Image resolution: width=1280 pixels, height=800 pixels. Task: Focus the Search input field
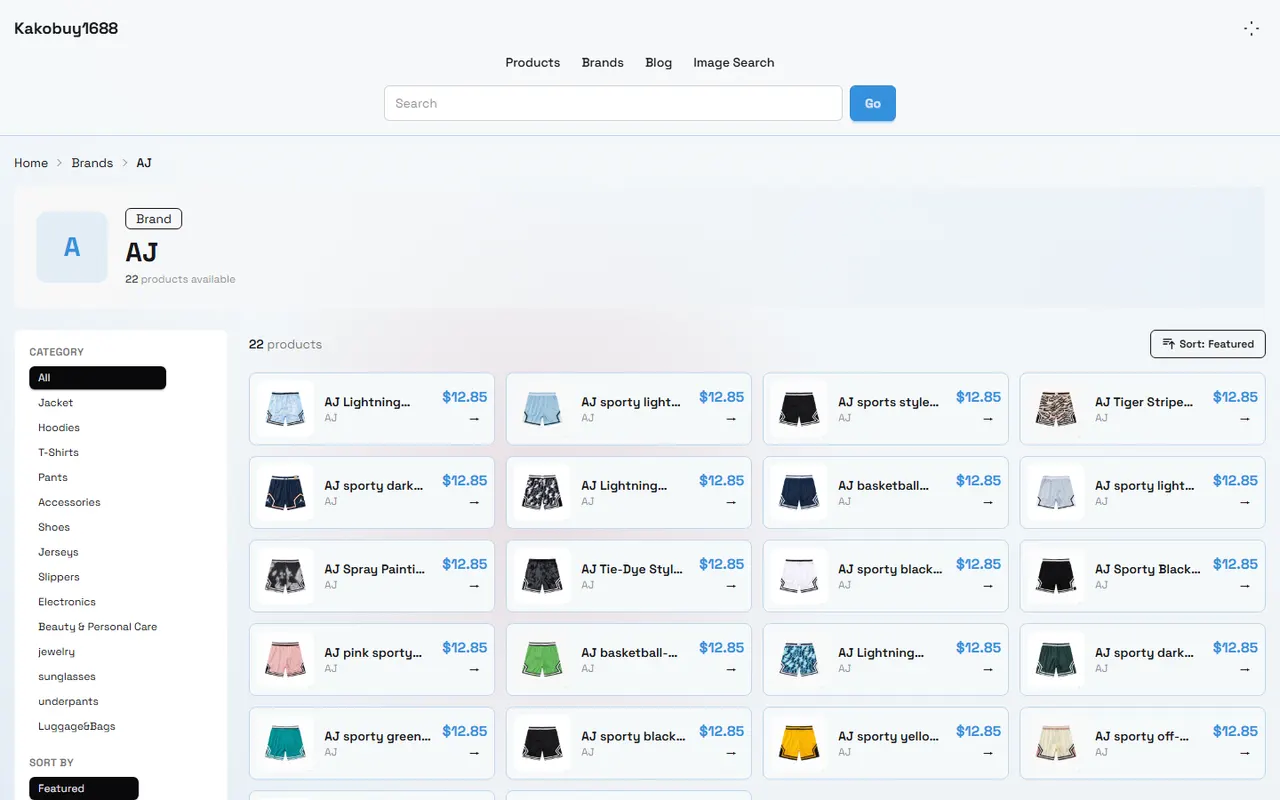(613, 103)
